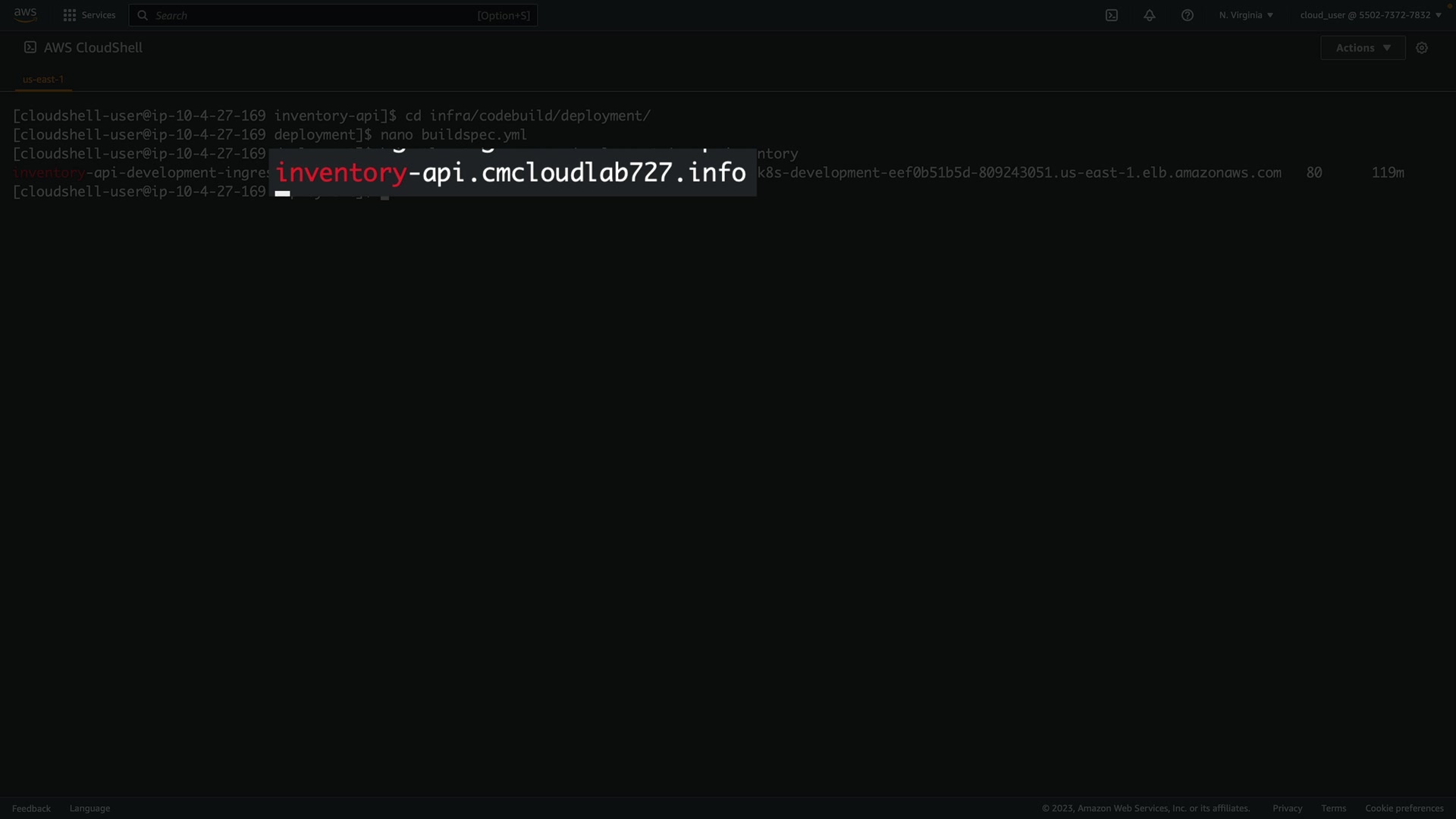Open the Privacy link in footer
Viewport: 1456px width, 819px height.
pos(1287,808)
